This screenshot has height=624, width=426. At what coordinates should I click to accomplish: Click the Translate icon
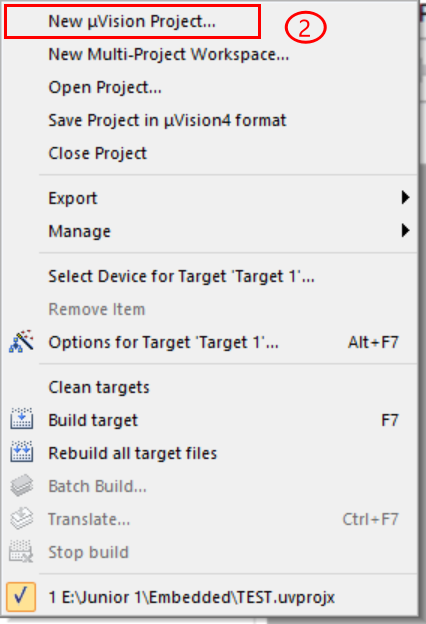(21, 519)
